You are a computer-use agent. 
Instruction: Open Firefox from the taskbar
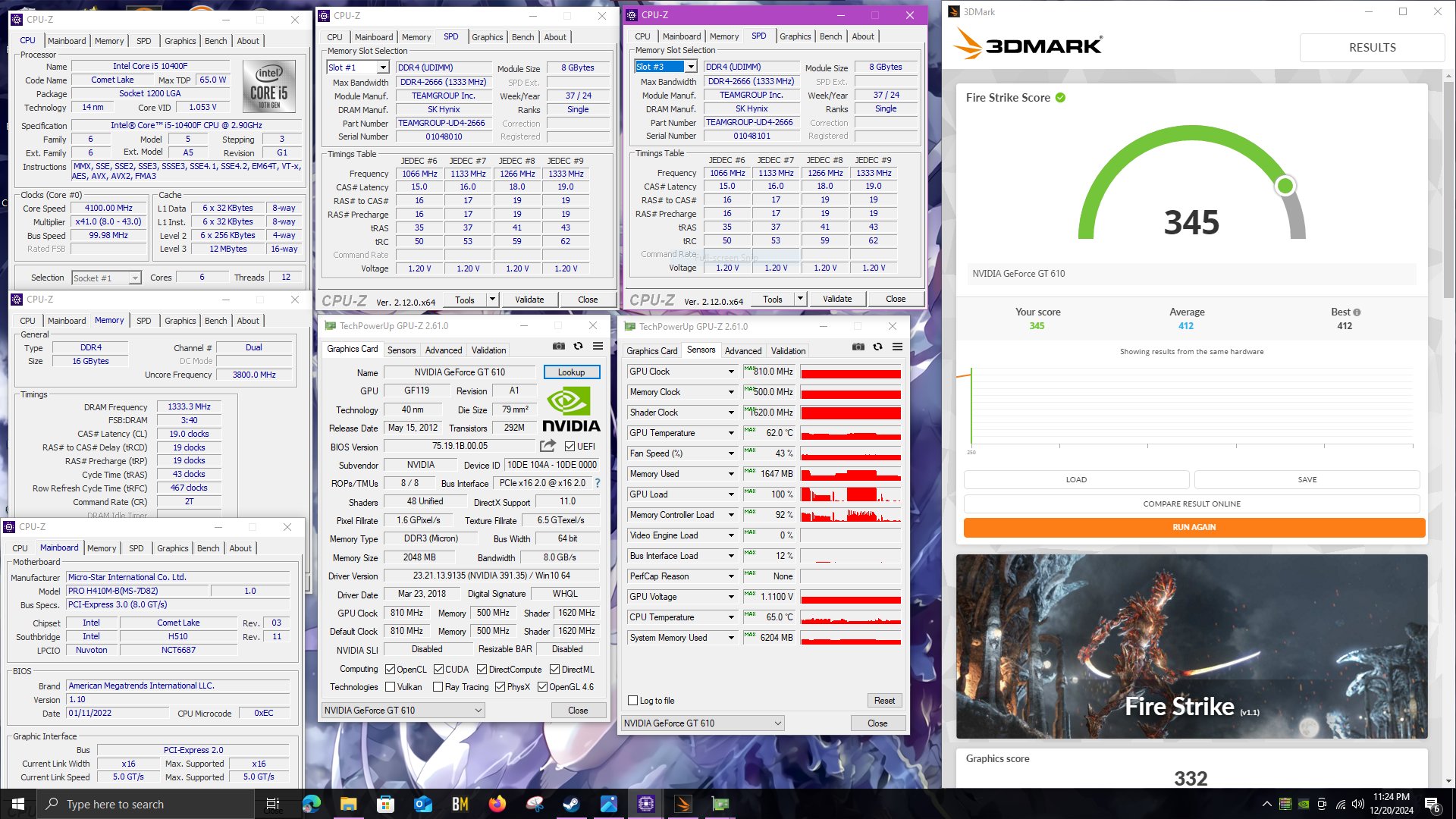497,804
